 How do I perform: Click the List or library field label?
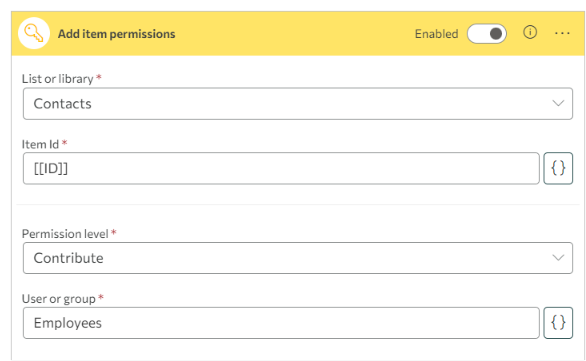click(58, 79)
